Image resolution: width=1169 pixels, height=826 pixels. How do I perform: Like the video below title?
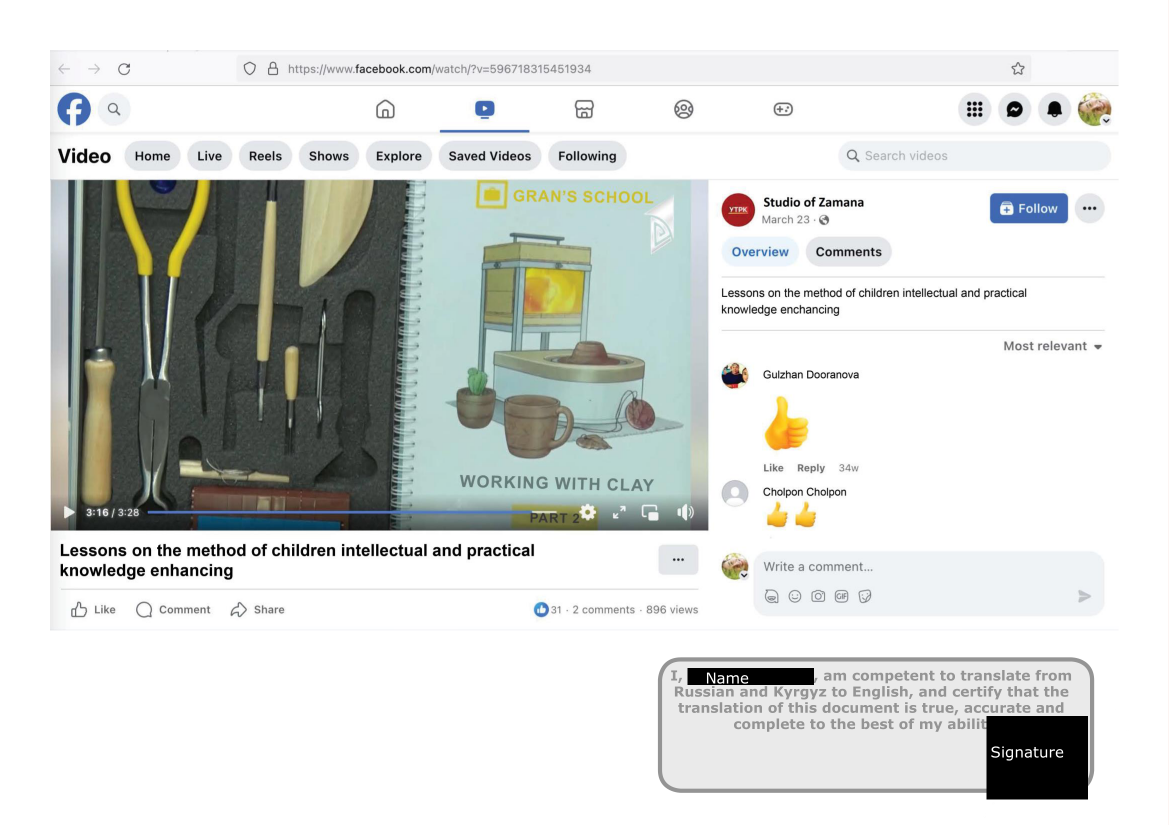coord(93,610)
